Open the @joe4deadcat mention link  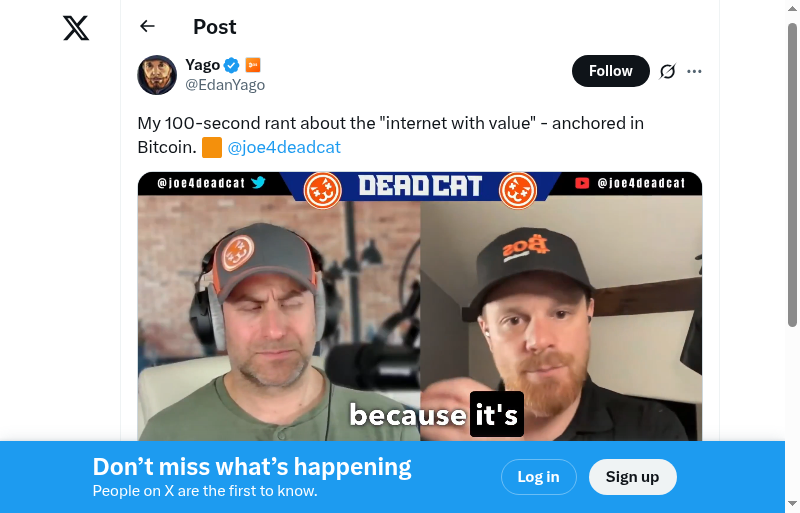click(284, 147)
